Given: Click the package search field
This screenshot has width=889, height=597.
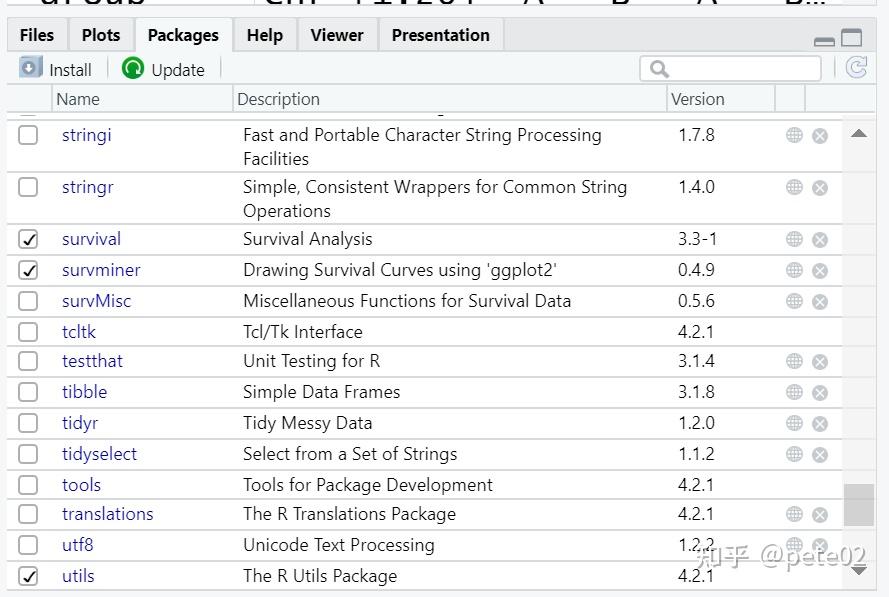Looking at the screenshot, I should click(x=740, y=68).
